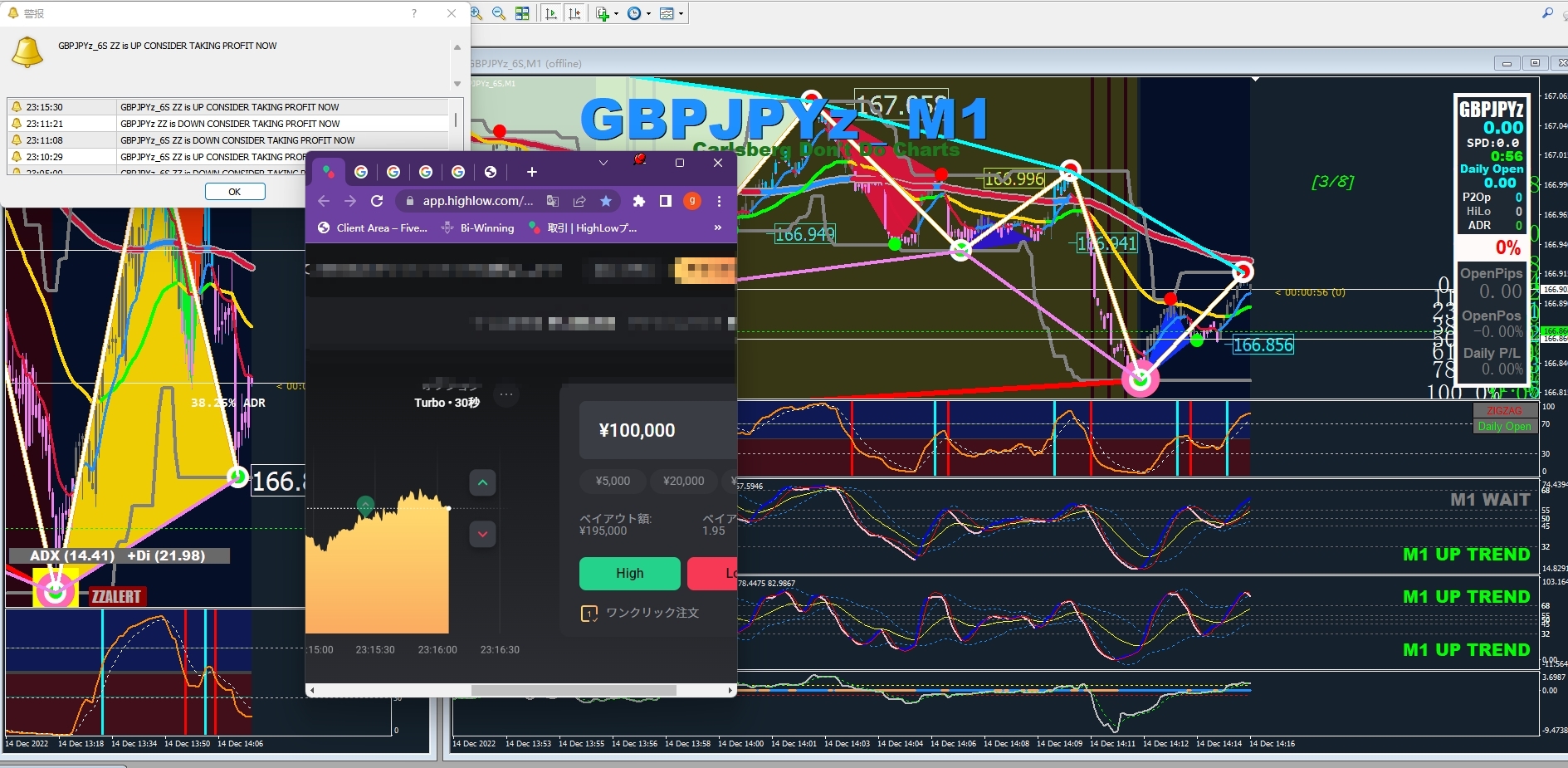Switch to the third Google tab
This screenshot has width=1568, height=768.
pos(426,172)
